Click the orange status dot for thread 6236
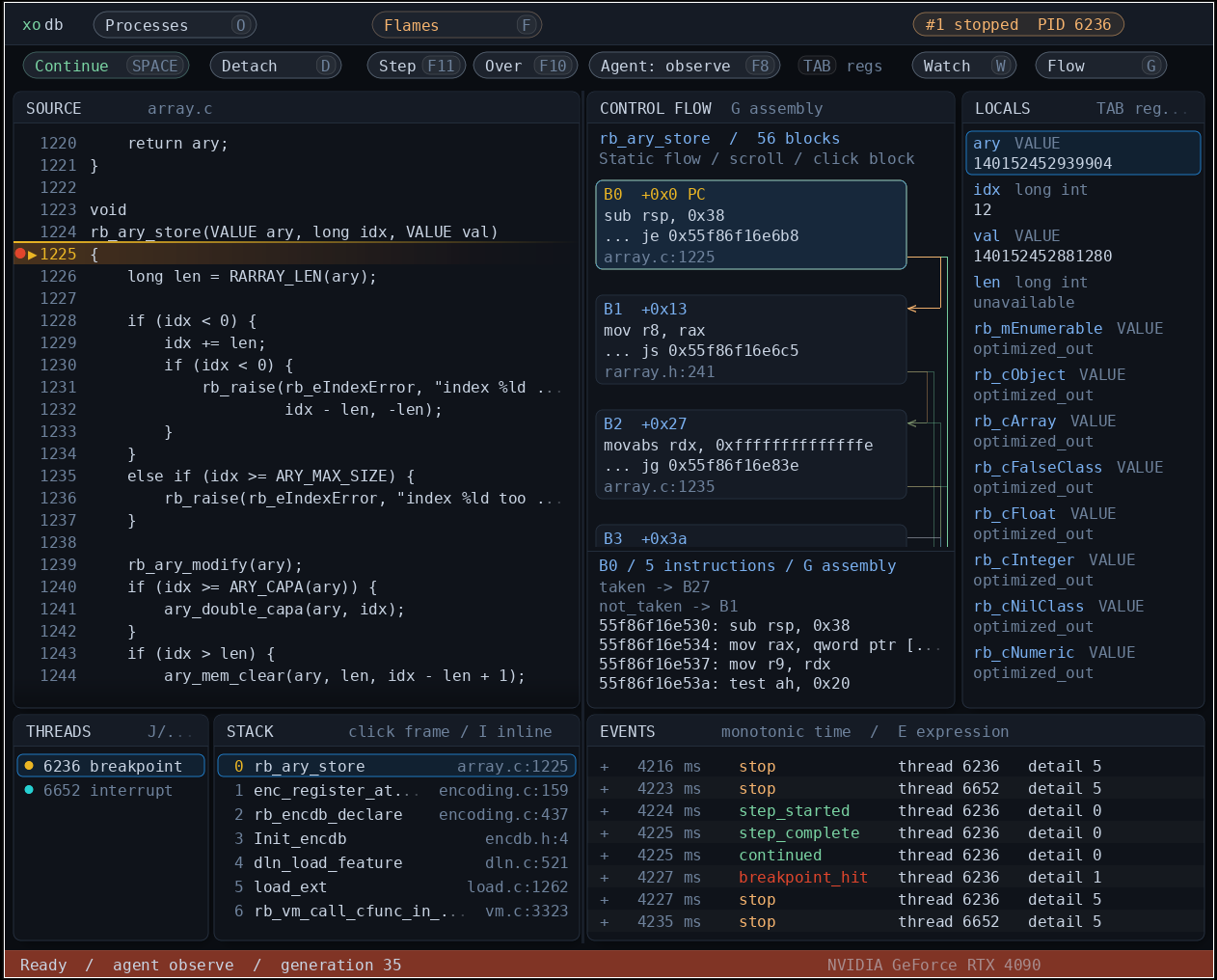 point(29,765)
